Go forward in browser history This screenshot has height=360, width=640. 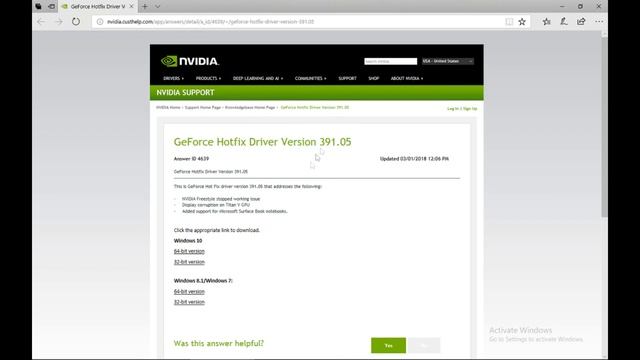(59, 22)
